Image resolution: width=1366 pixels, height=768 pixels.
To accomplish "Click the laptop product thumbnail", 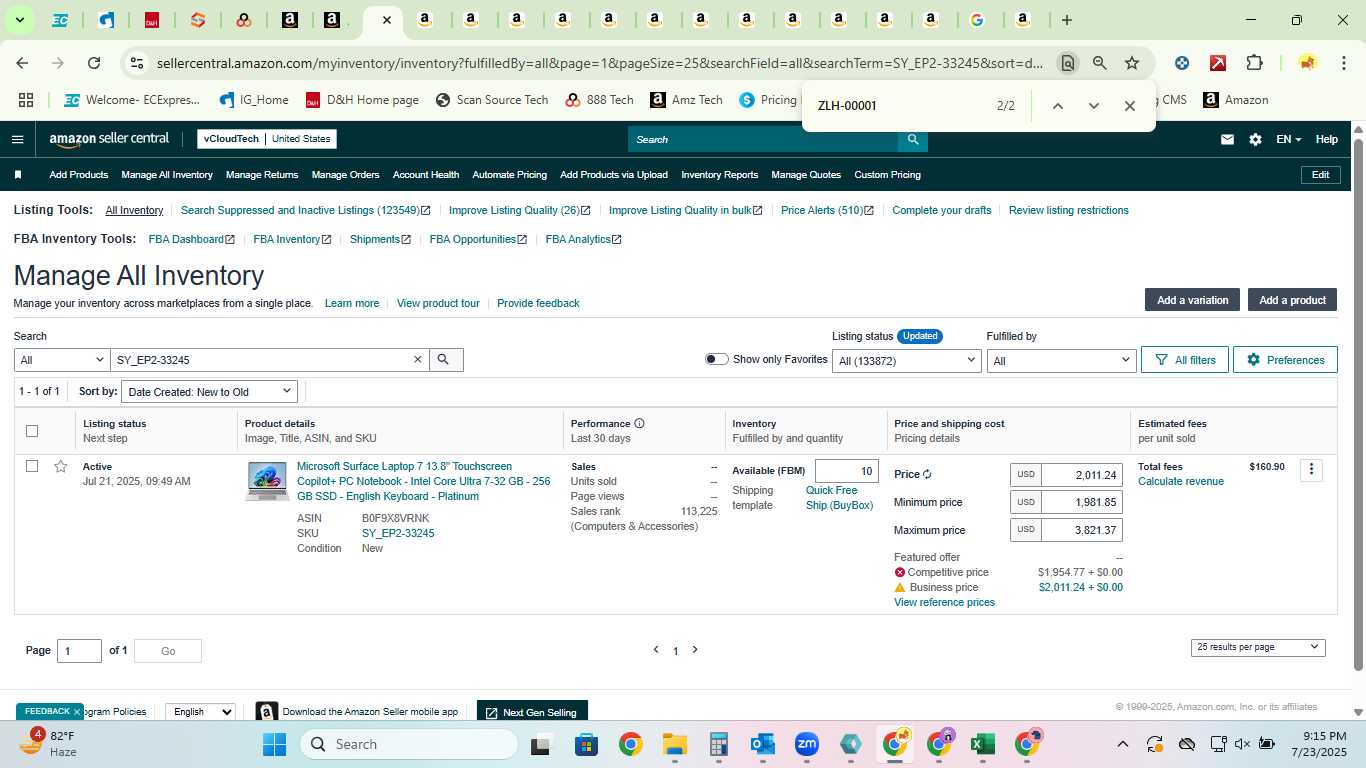I will pyautogui.click(x=267, y=481).
